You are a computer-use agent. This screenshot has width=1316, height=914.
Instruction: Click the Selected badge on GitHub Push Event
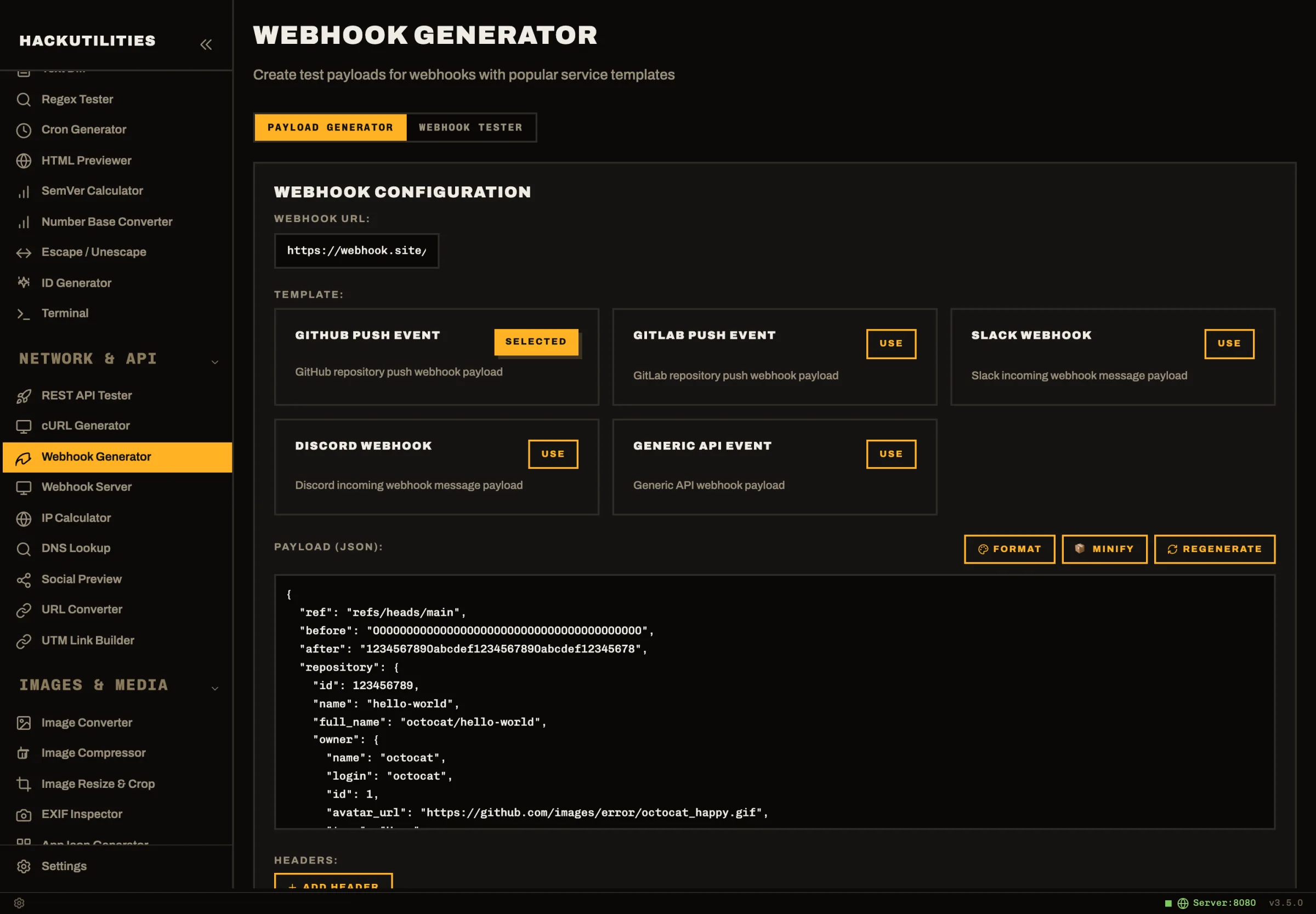pos(536,342)
